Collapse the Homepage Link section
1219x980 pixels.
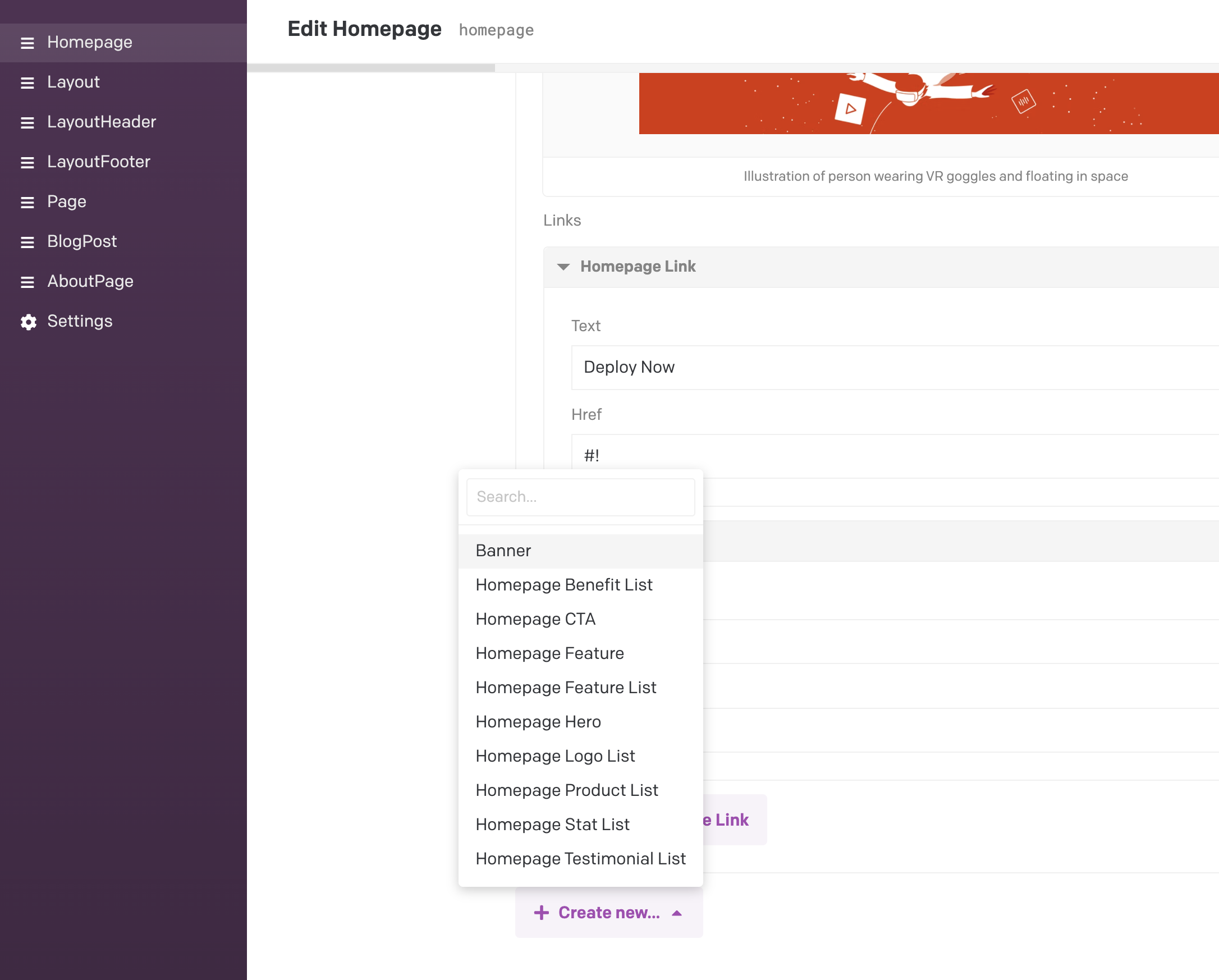click(563, 267)
